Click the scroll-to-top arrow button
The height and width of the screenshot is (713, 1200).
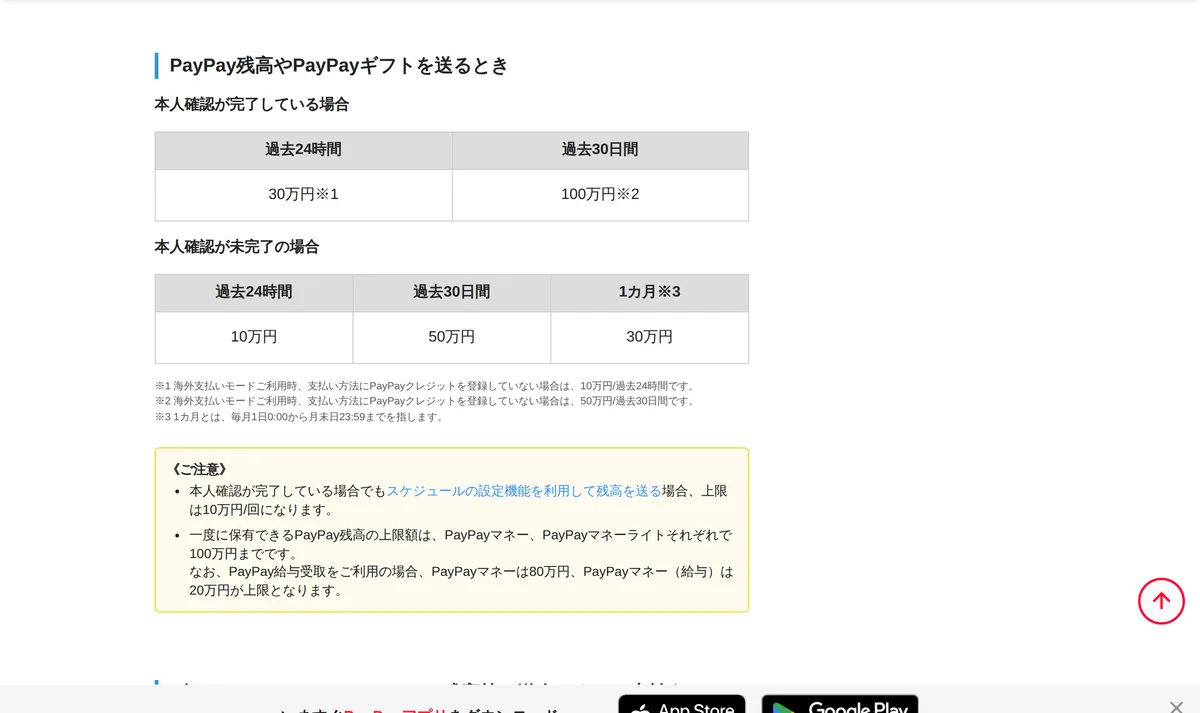click(x=1161, y=601)
